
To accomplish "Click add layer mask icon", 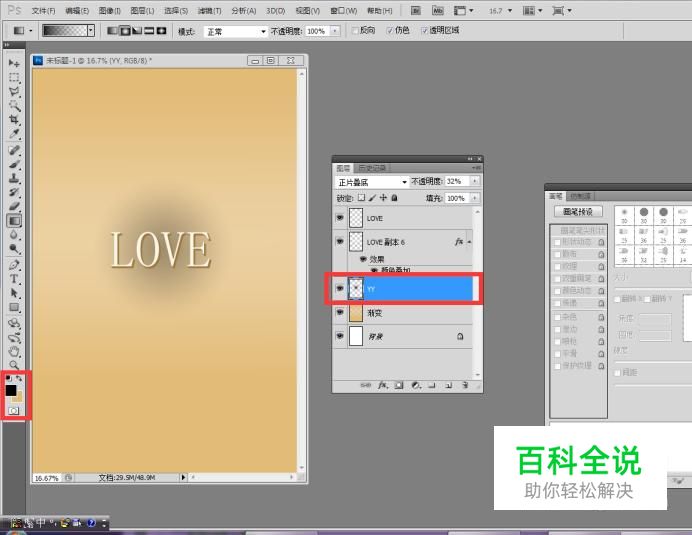I will point(399,385).
